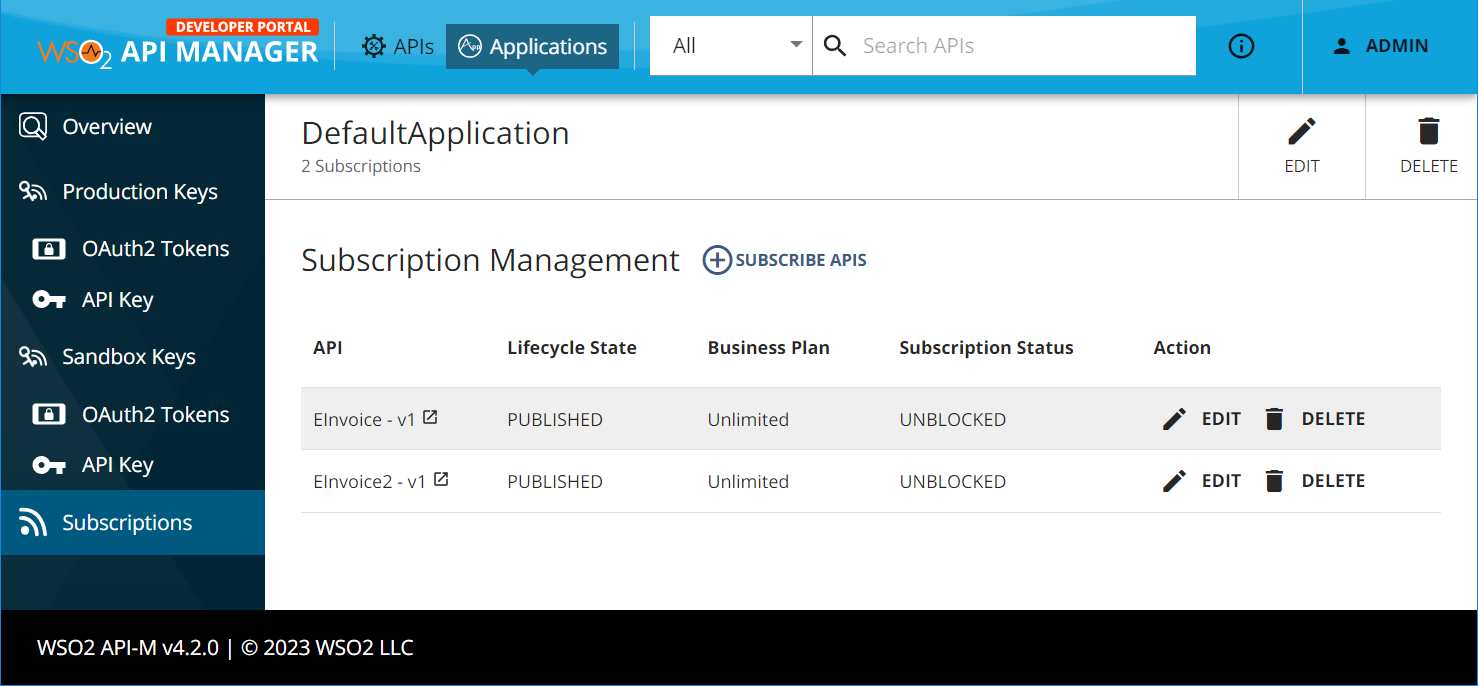Click the Subscription Status column header

tap(986, 348)
